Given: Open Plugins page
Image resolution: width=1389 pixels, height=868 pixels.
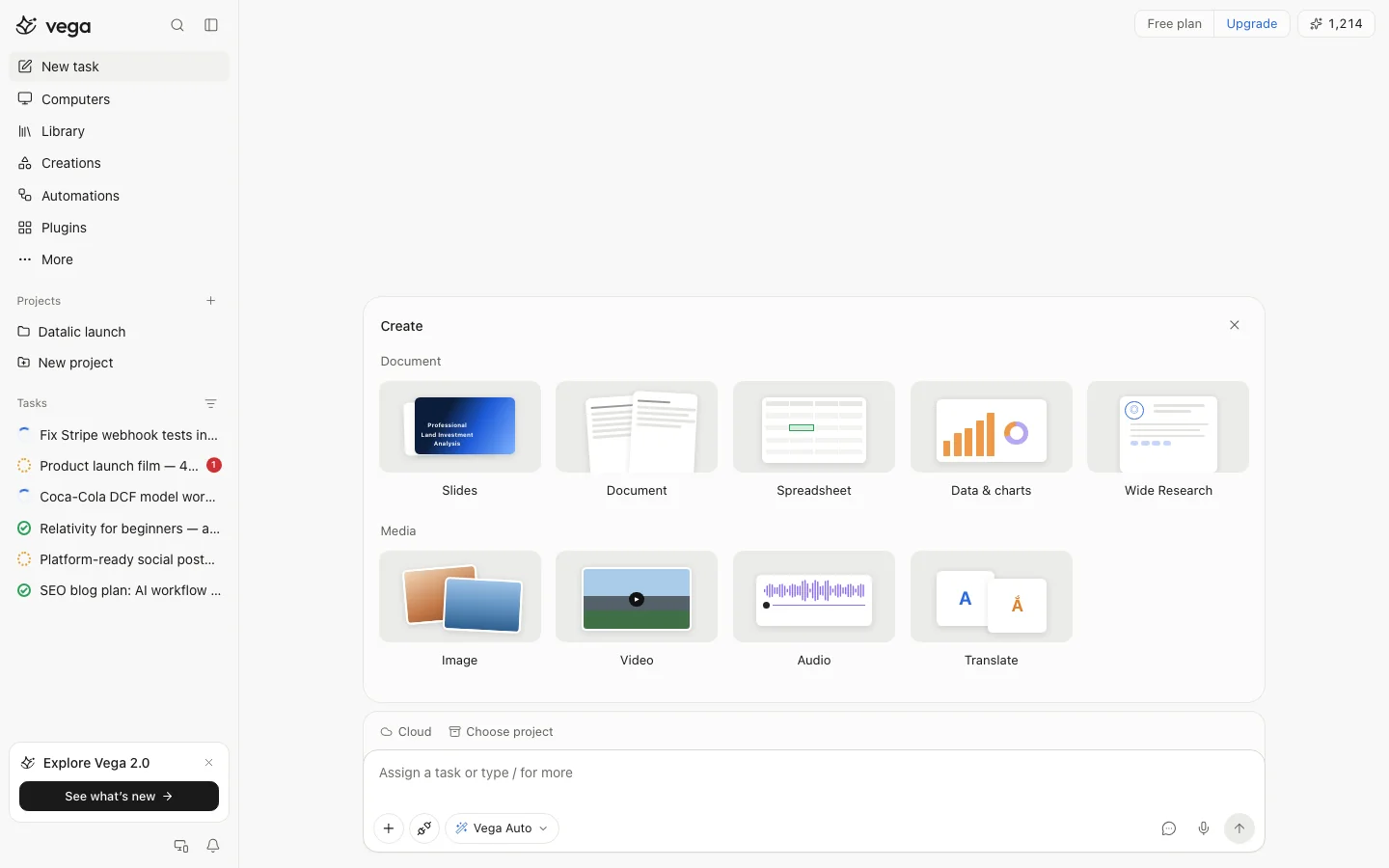Looking at the screenshot, I should click(x=120, y=228).
